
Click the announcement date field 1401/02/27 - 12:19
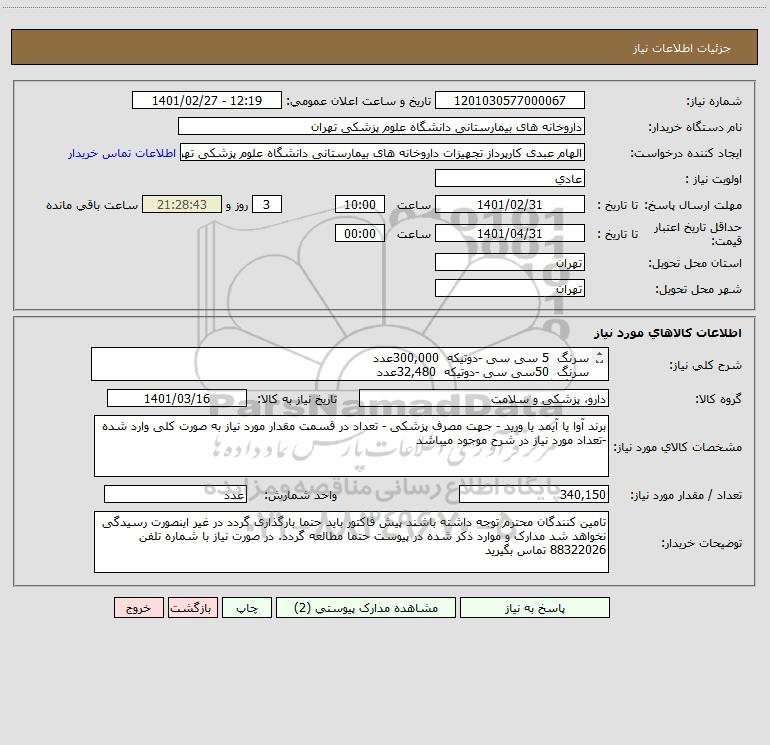(207, 100)
